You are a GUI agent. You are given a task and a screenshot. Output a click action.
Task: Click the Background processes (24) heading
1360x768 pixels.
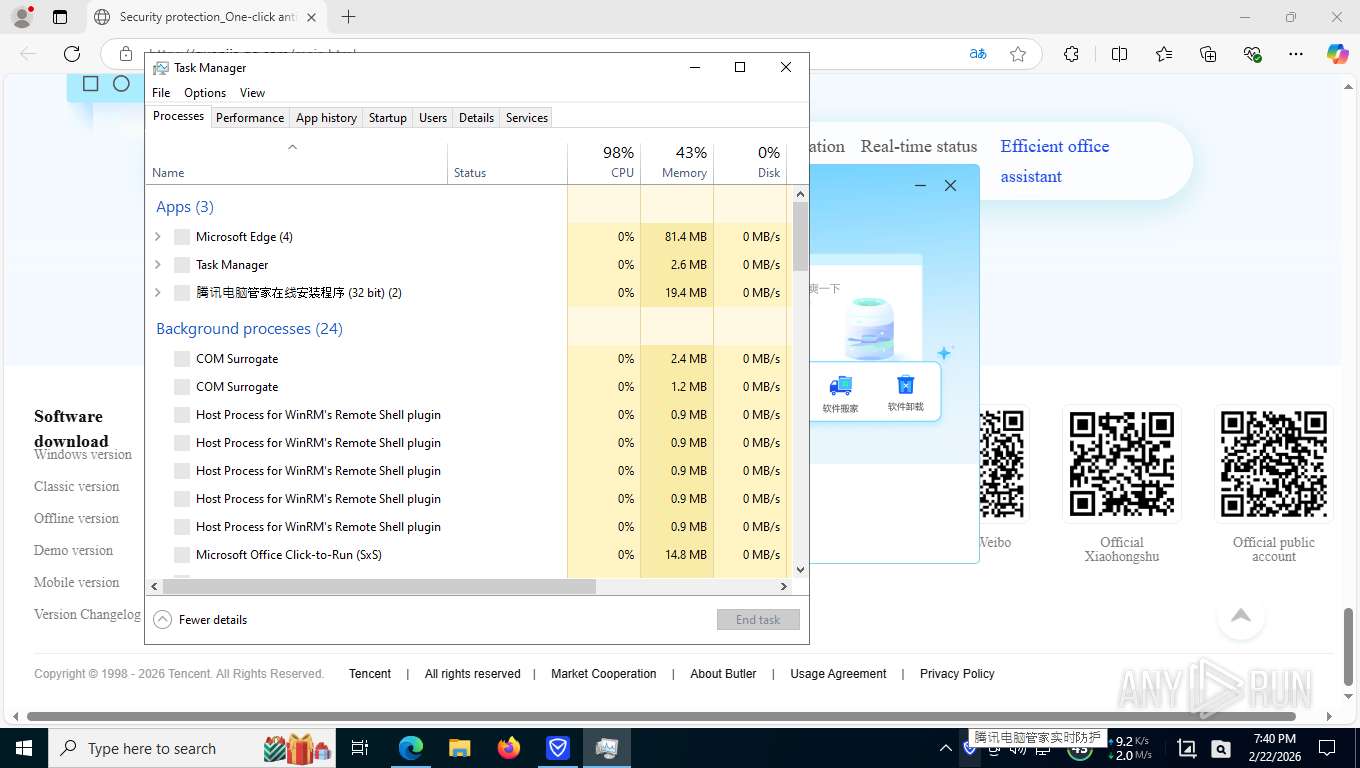[249, 329]
